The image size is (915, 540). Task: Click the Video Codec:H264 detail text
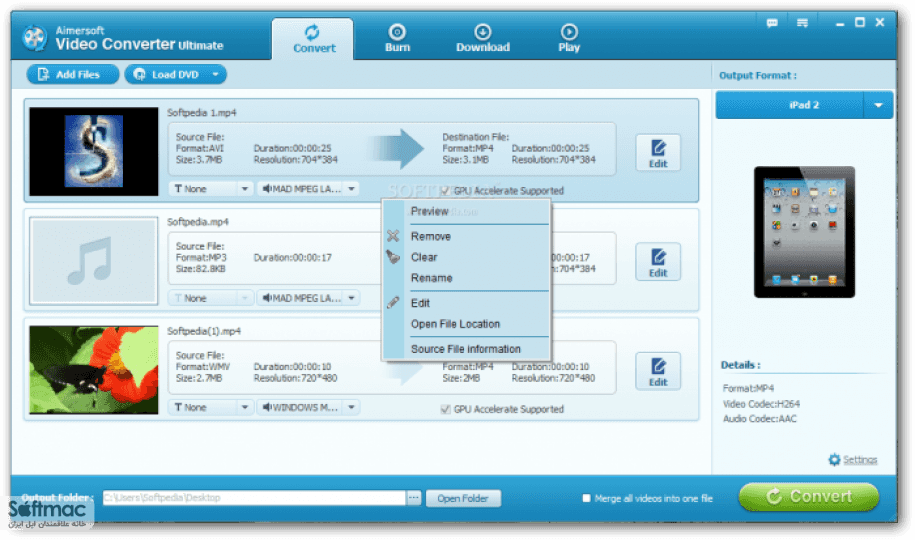[x=761, y=403]
